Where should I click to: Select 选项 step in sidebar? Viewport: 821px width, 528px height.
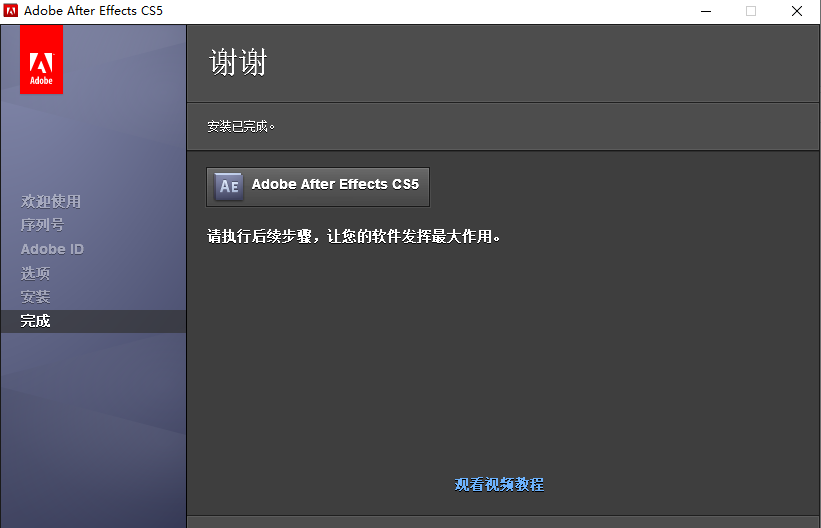tap(36, 273)
